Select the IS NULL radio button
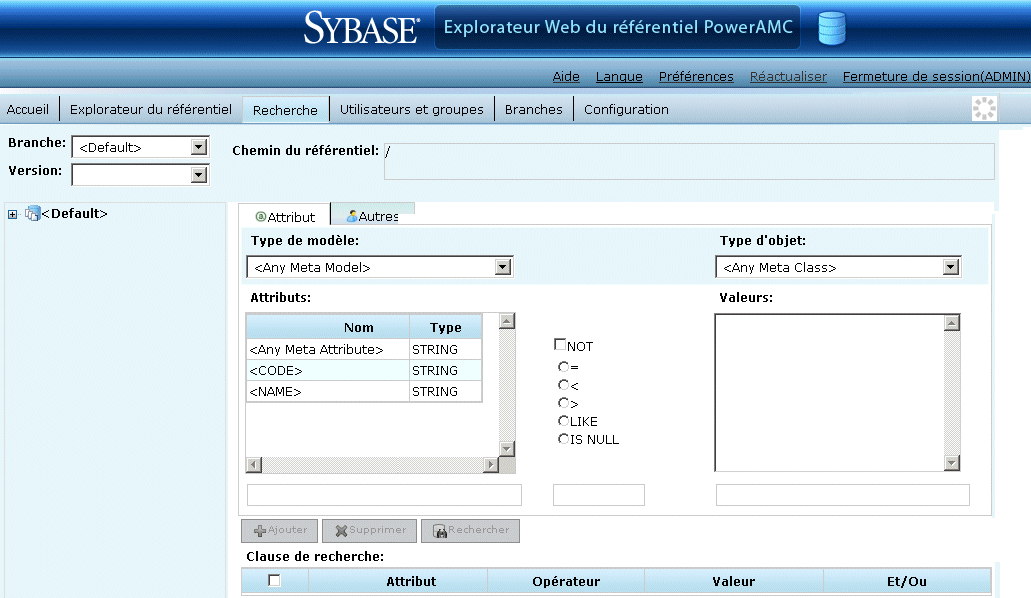 coord(563,438)
